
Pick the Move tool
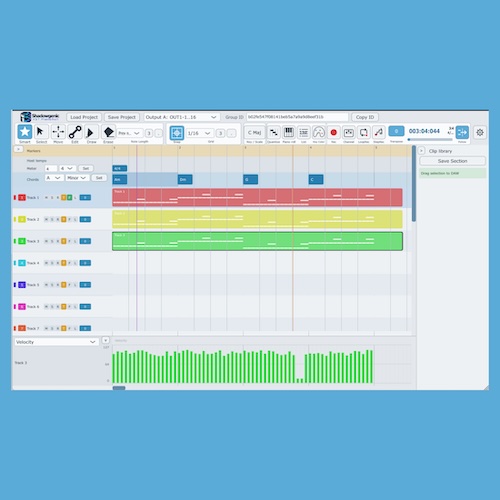pos(58,132)
